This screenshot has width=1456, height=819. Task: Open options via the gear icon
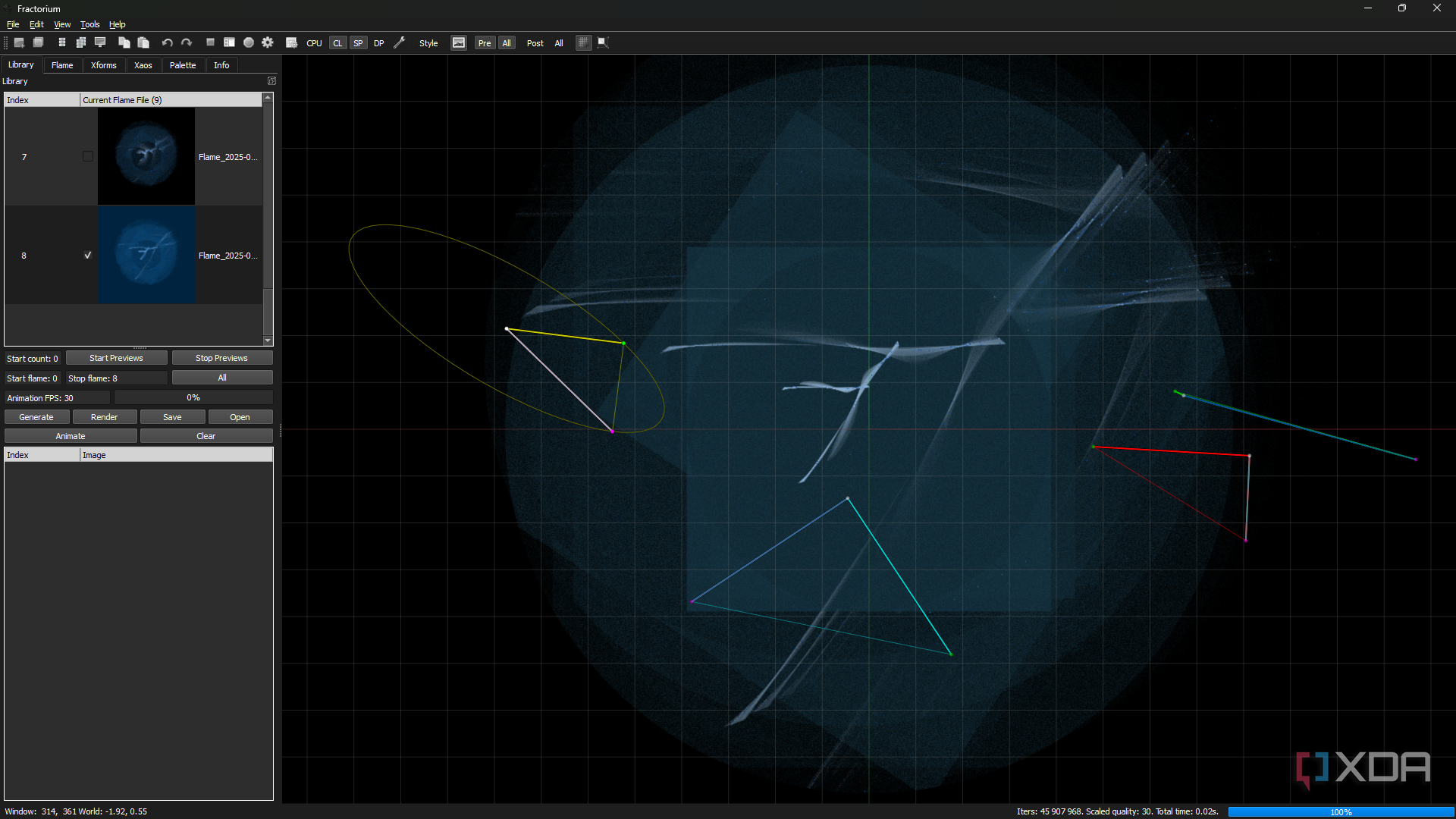click(x=268, y=42)
